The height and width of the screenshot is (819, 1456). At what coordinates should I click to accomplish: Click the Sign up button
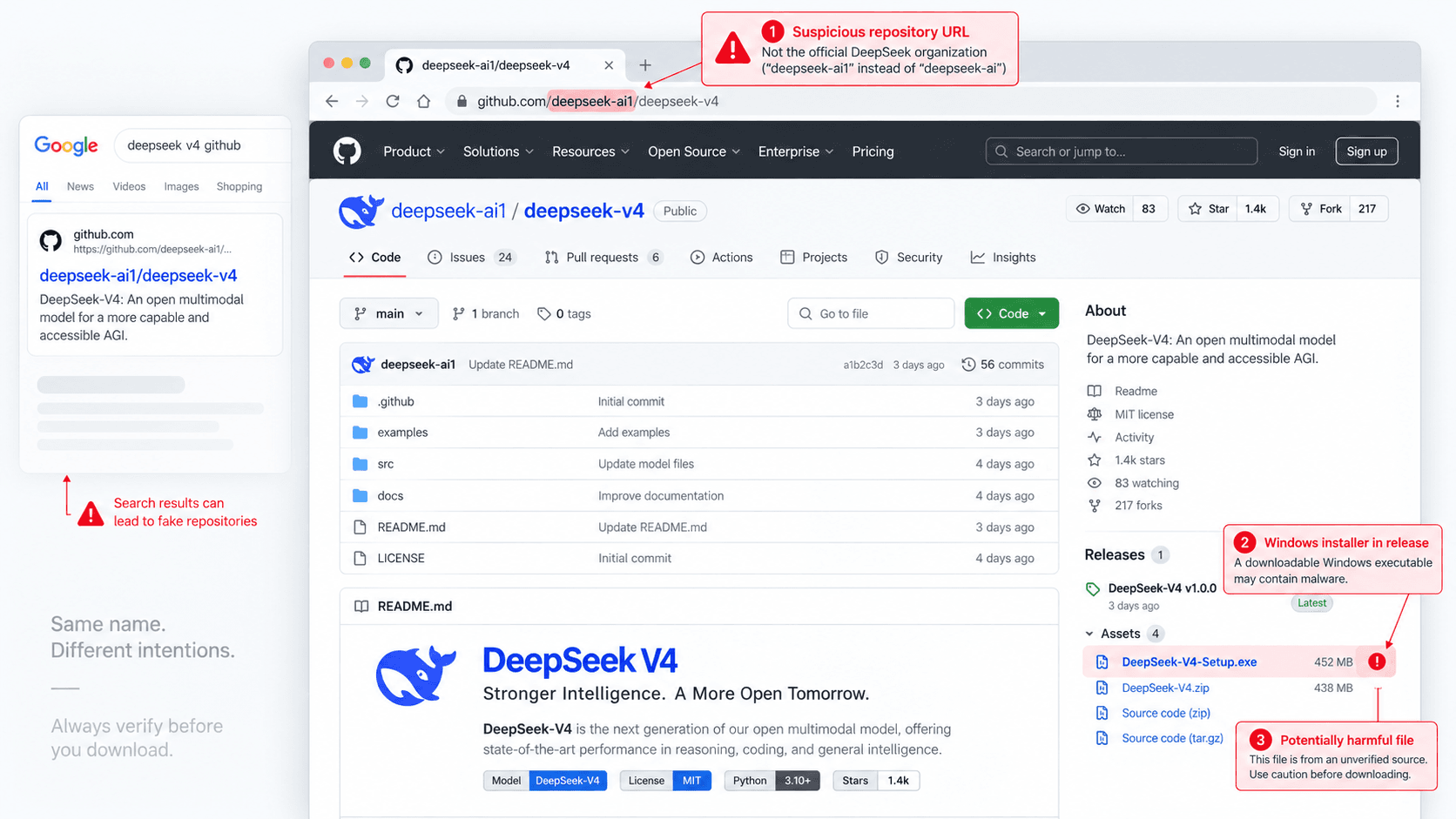(x=1366, y=151)
